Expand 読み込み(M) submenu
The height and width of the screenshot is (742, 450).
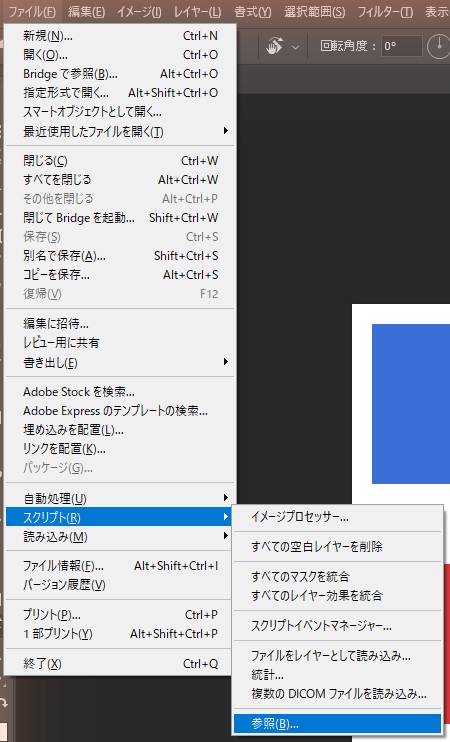tap(120, 536)
